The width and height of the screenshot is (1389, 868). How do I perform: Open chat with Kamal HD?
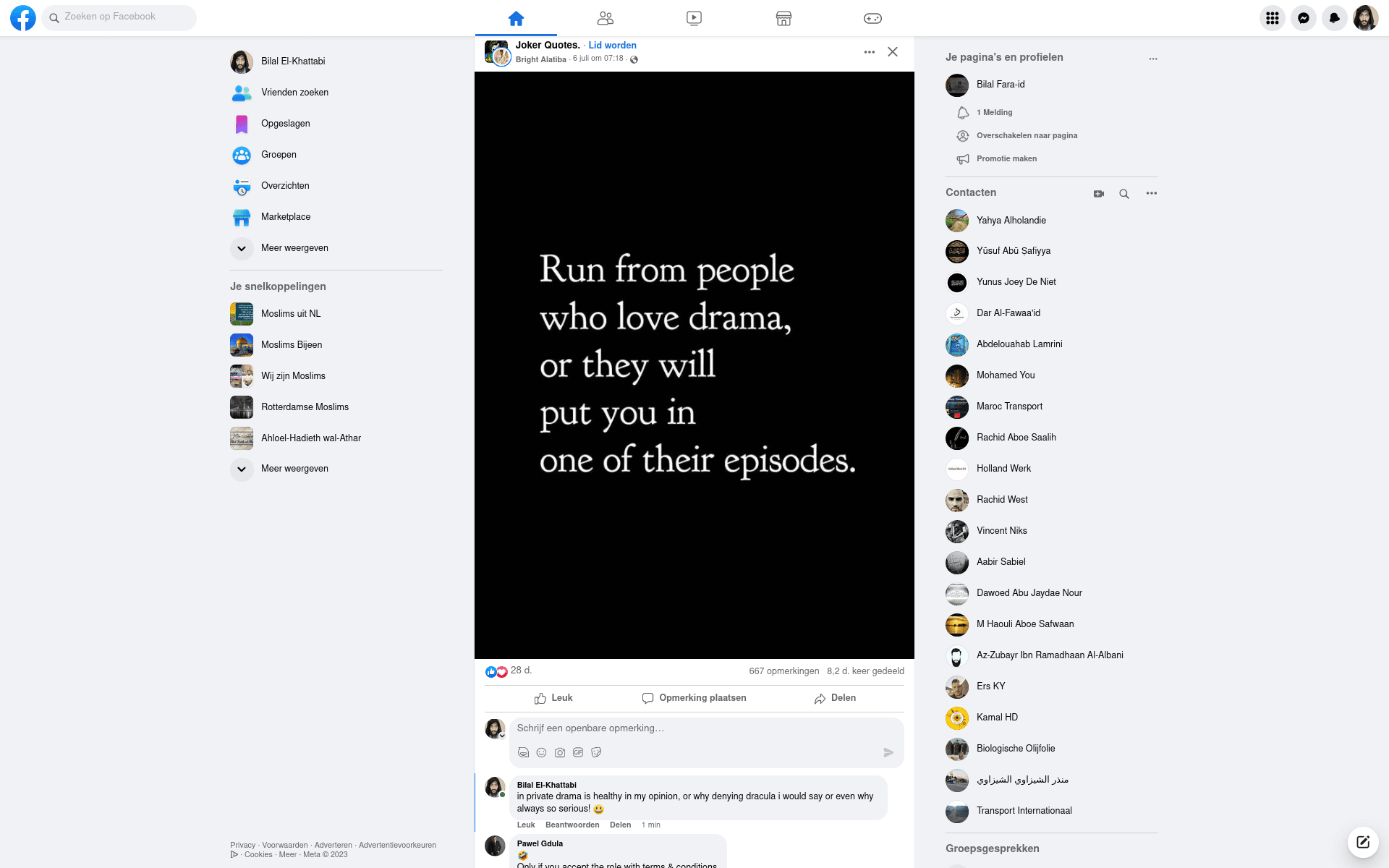coord(1051,718)
